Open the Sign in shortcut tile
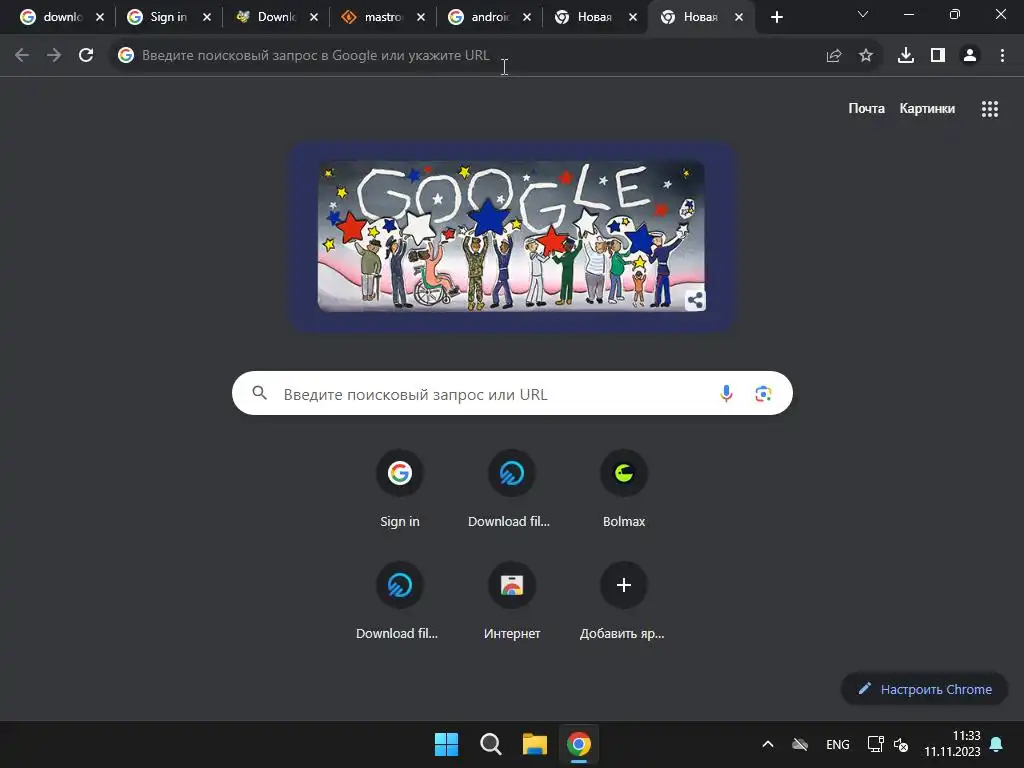This screenshot has width=1024, height=768. click(x=400, y=488)
